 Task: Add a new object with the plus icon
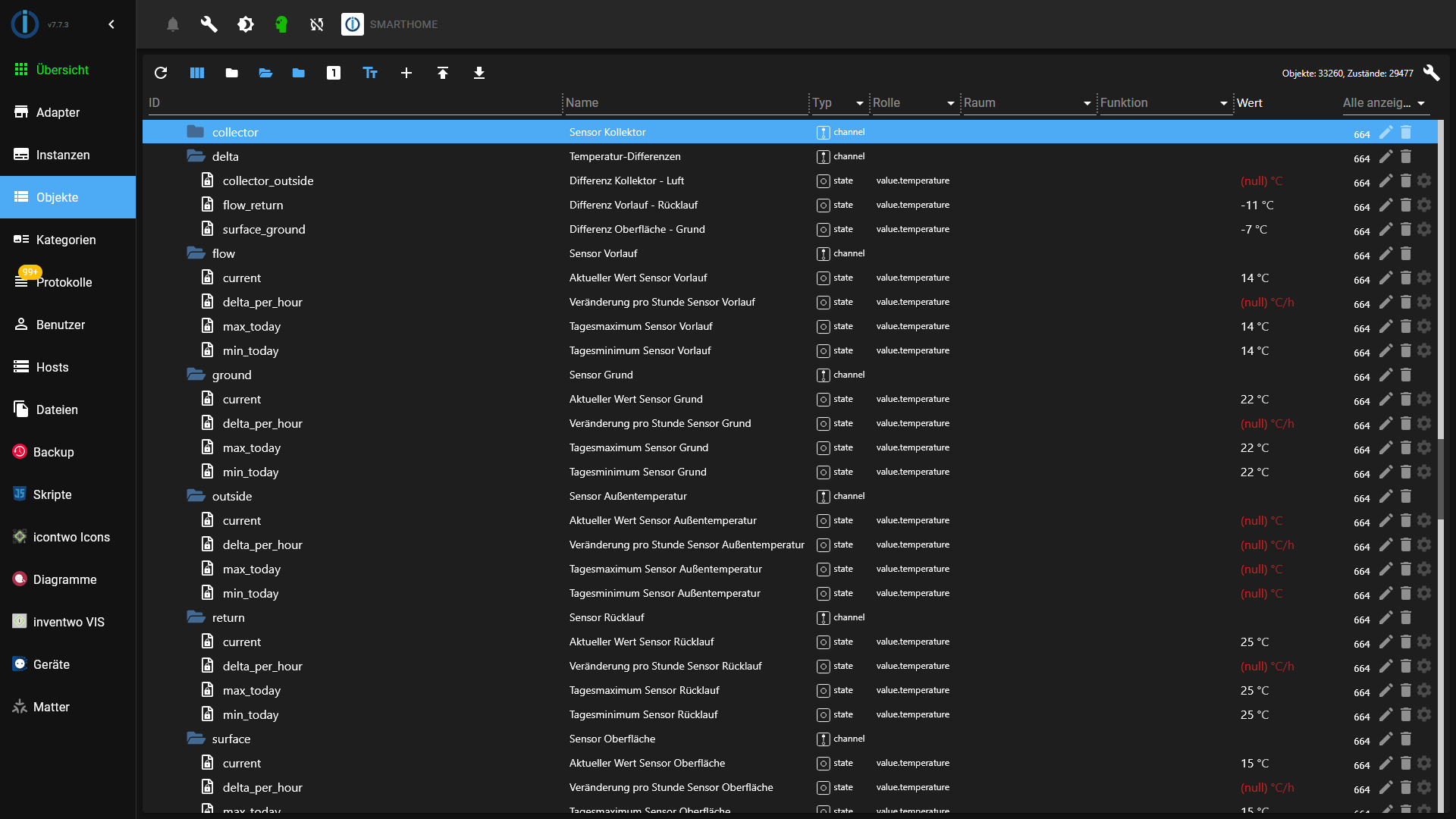406,73
